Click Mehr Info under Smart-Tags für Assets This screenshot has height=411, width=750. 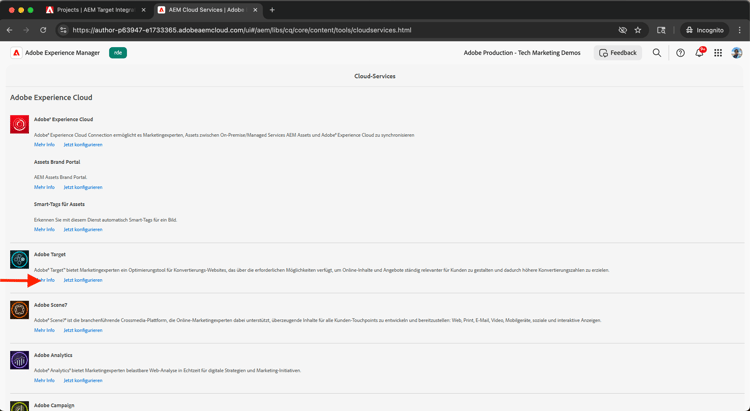44,229
